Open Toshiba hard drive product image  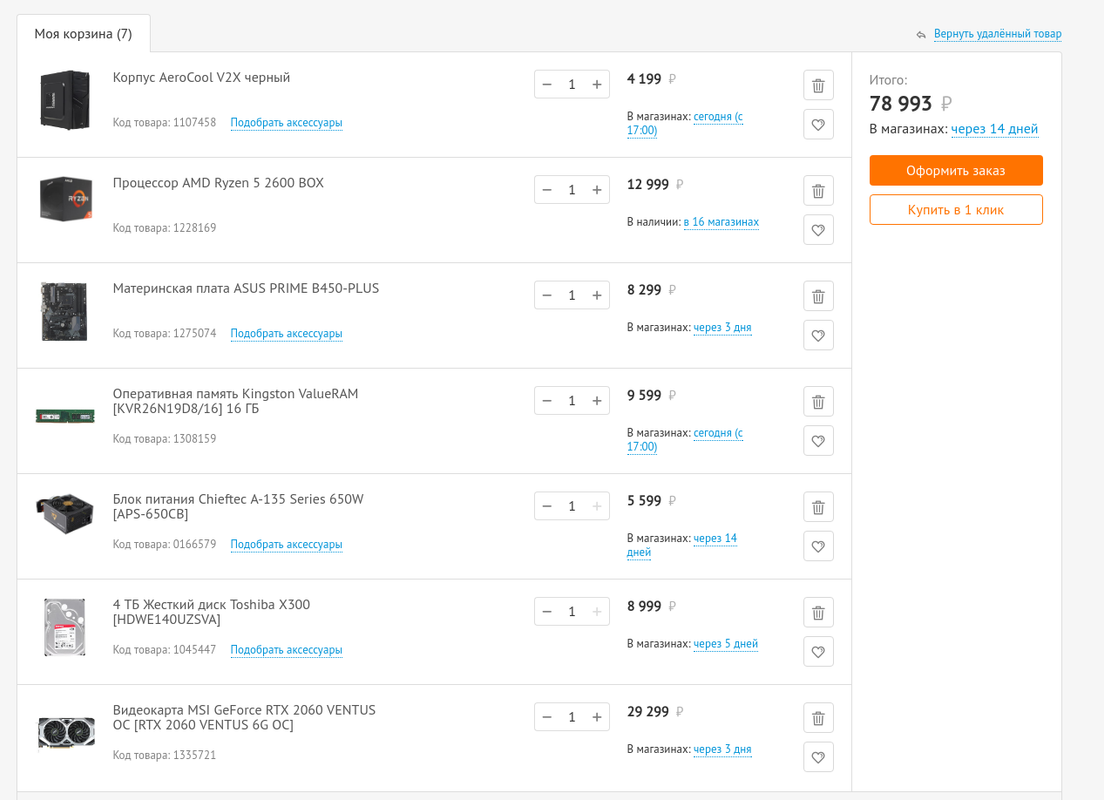coord(65,627)
